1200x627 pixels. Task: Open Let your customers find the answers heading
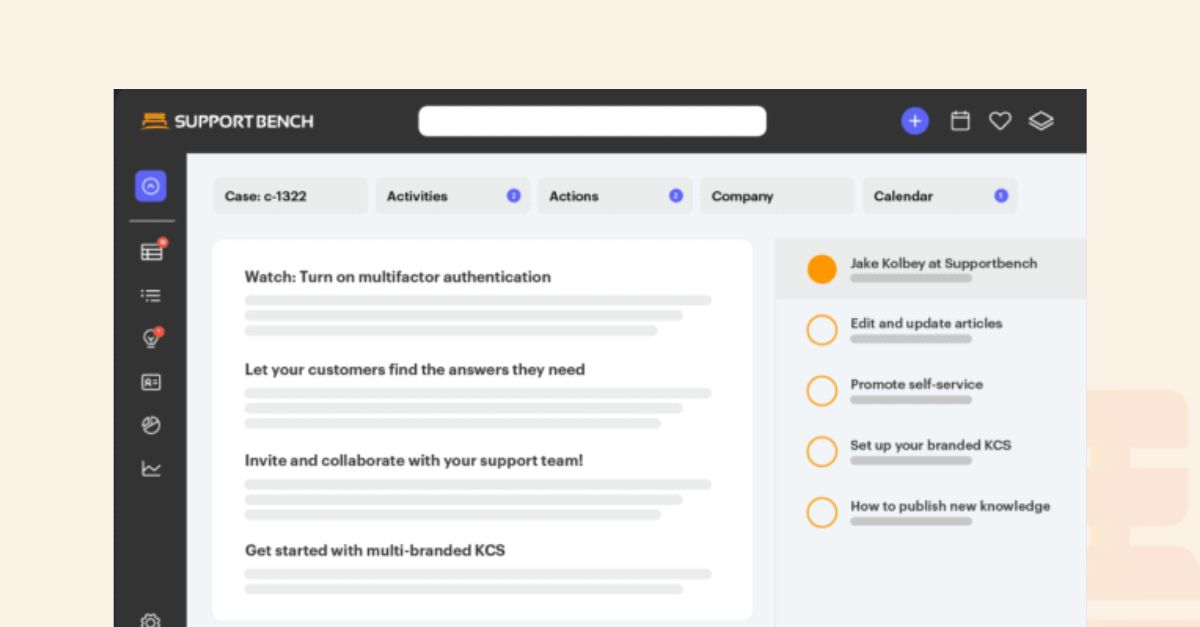coord(415,369)
